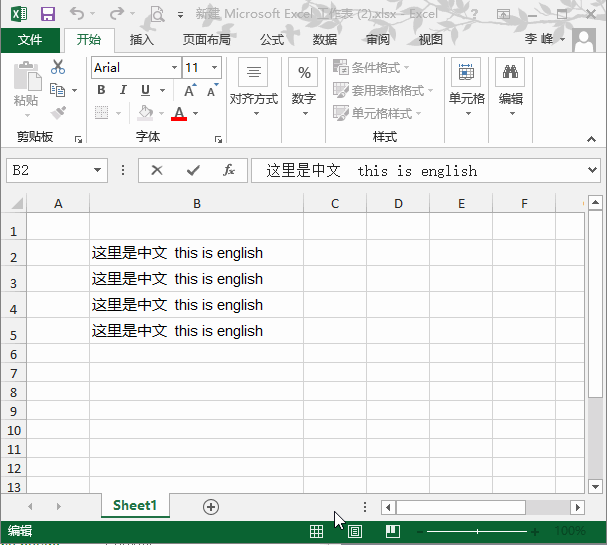The height and width of the screenshot is (545, 607).
Task: Open 单元格样式 cell styles menu
Action: coord(377,113)
